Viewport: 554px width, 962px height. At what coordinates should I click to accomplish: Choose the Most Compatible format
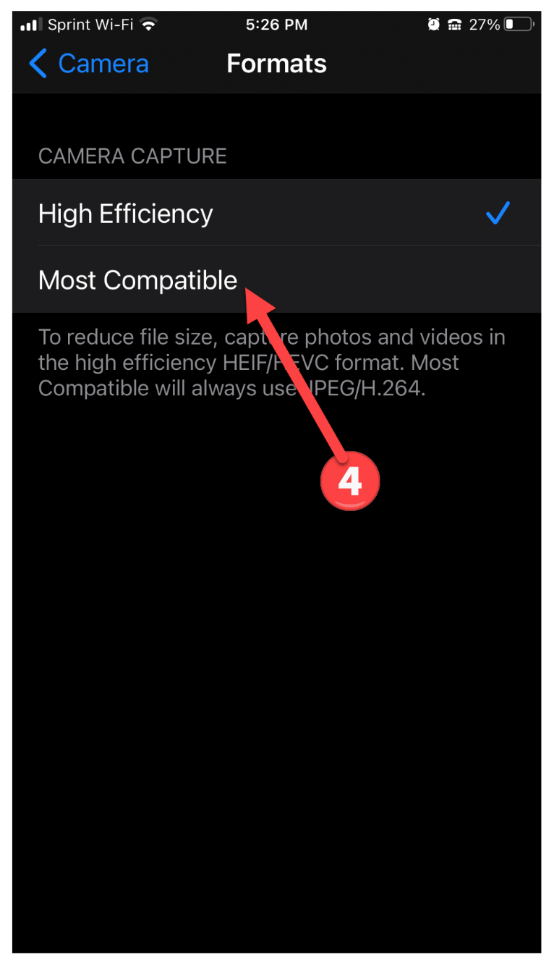tap(277, 280)
